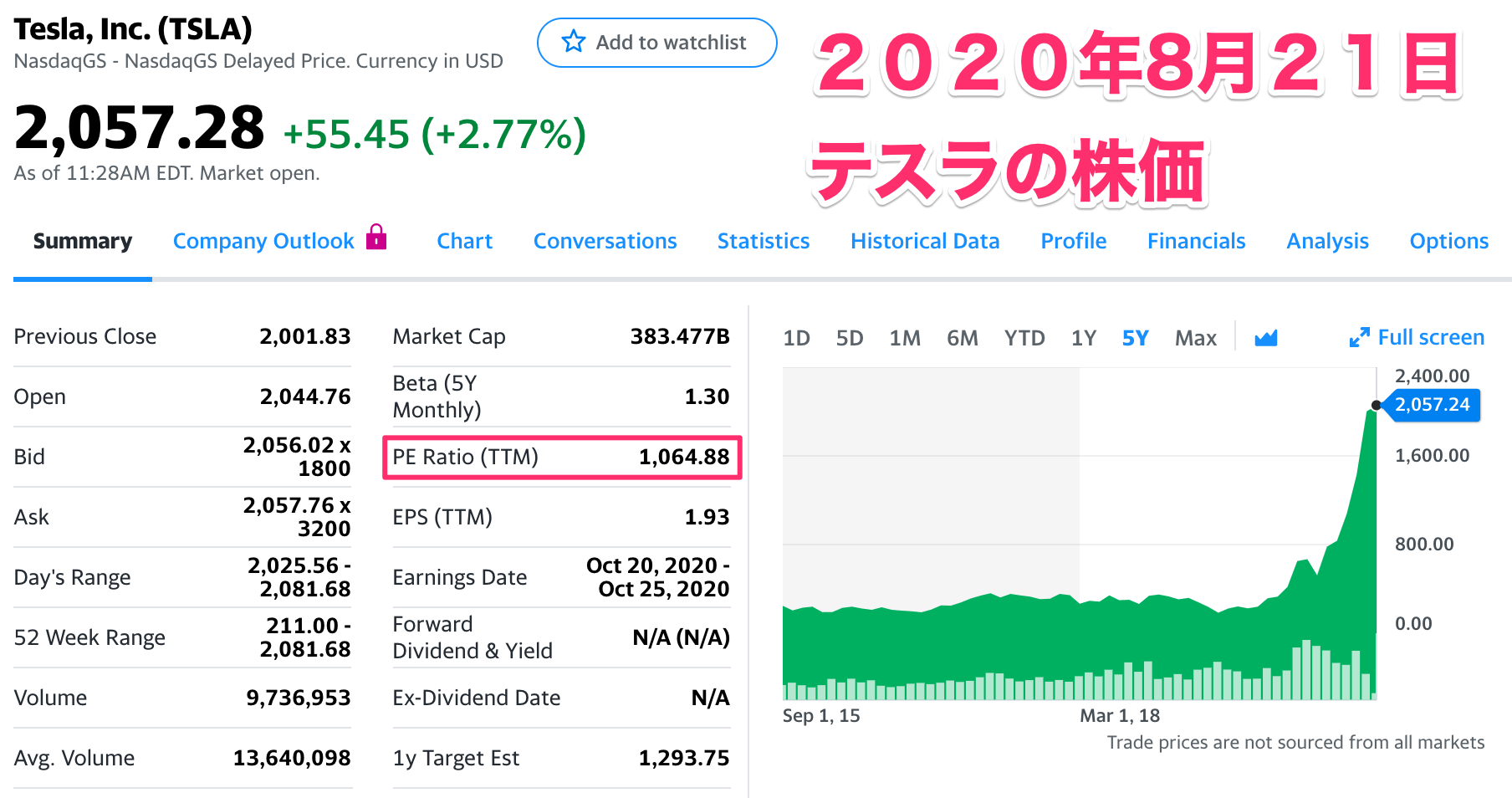The image size is (1512, 798).
Task: Click the Bid value 2,056.02 x 1800
Action: click(x=297, y=457)
